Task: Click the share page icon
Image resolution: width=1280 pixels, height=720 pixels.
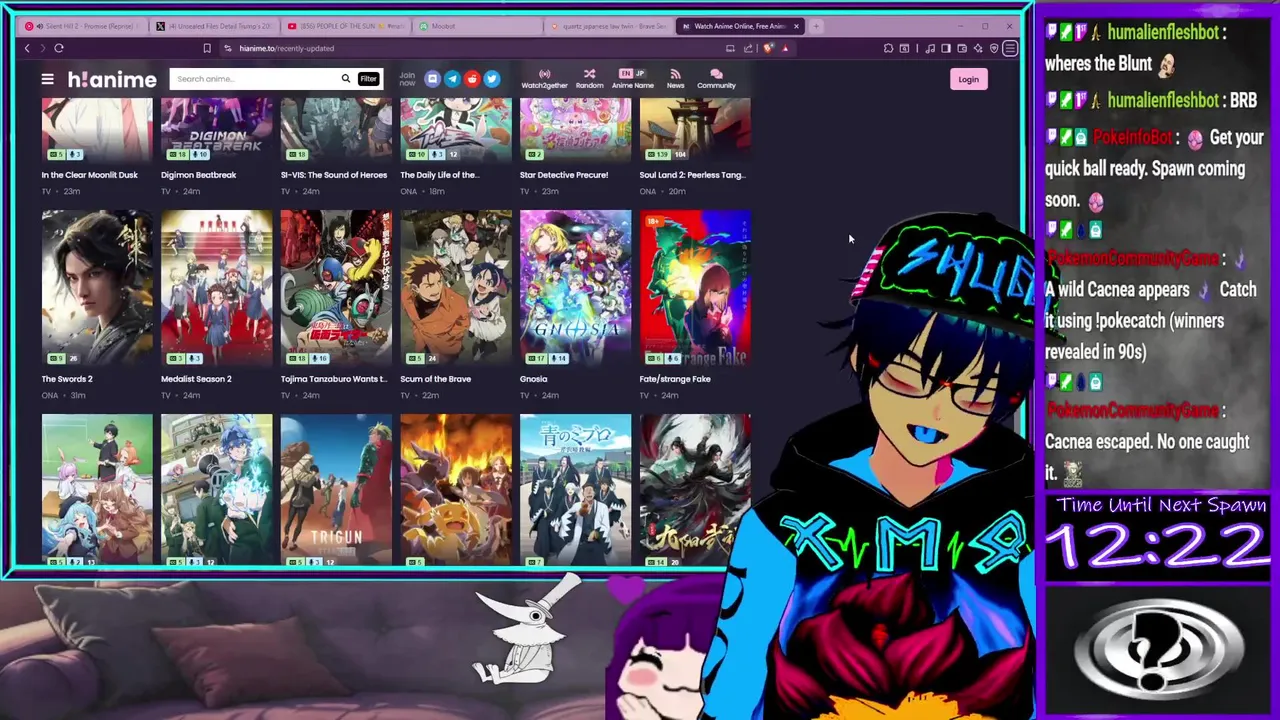Action: [x=748, y=48]
